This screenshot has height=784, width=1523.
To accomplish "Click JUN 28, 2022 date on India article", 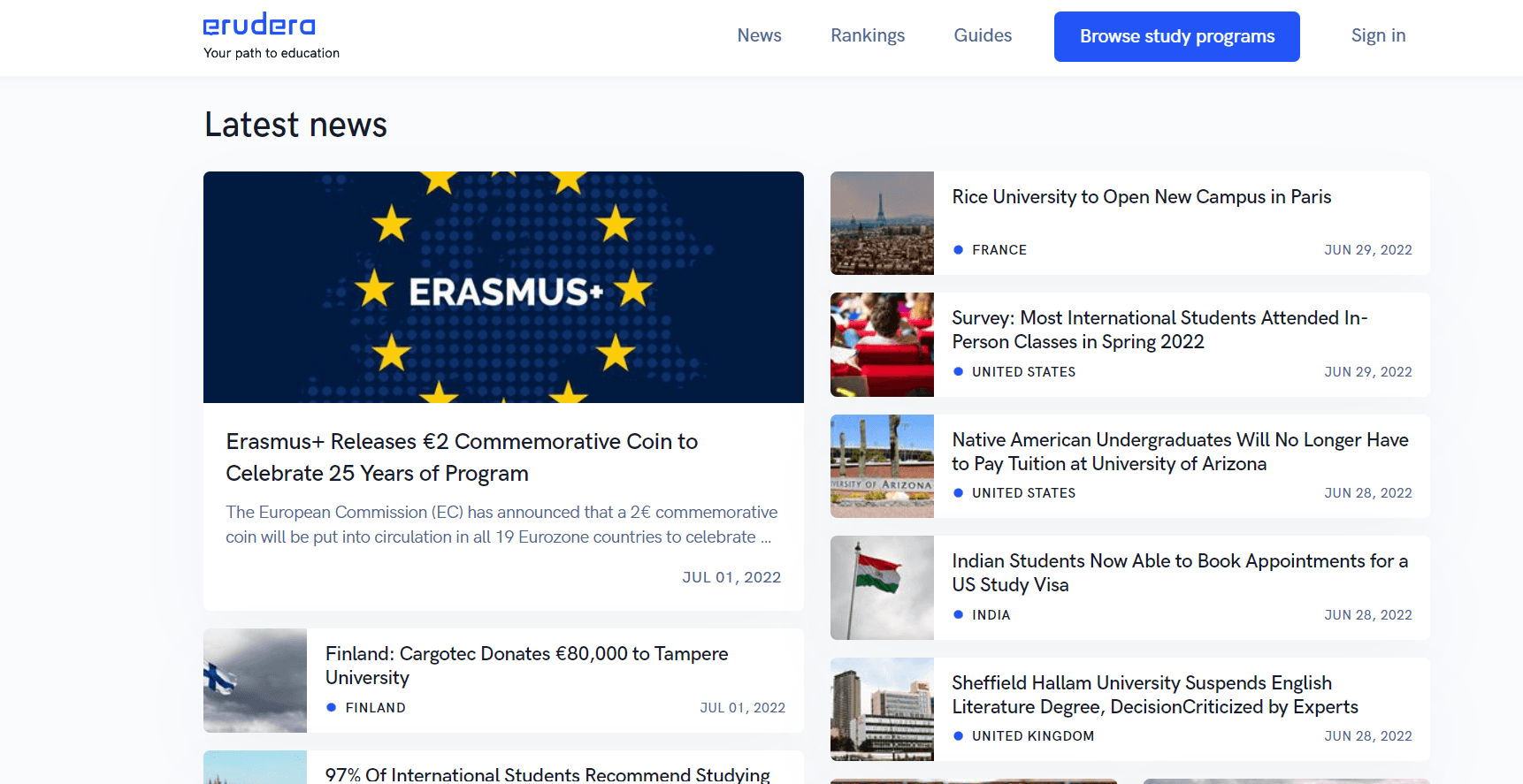I will (1367, 615).
